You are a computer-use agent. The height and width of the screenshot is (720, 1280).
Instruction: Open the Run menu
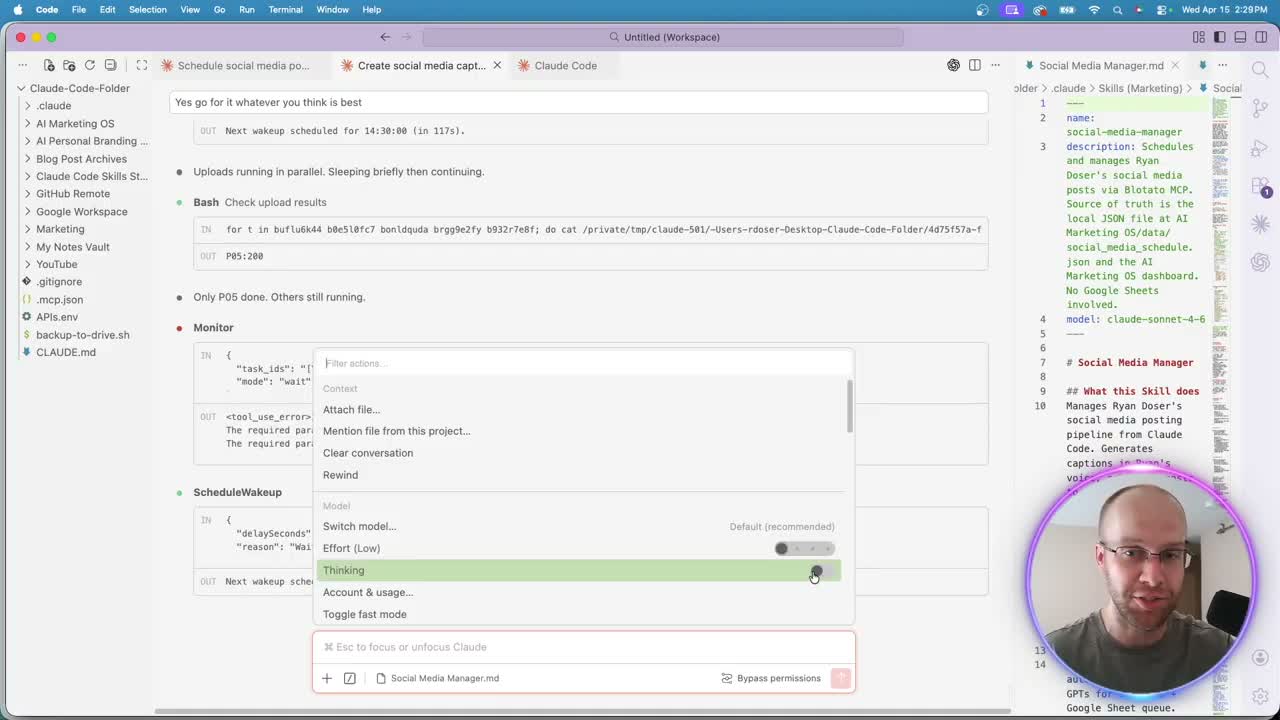(246, 9)
